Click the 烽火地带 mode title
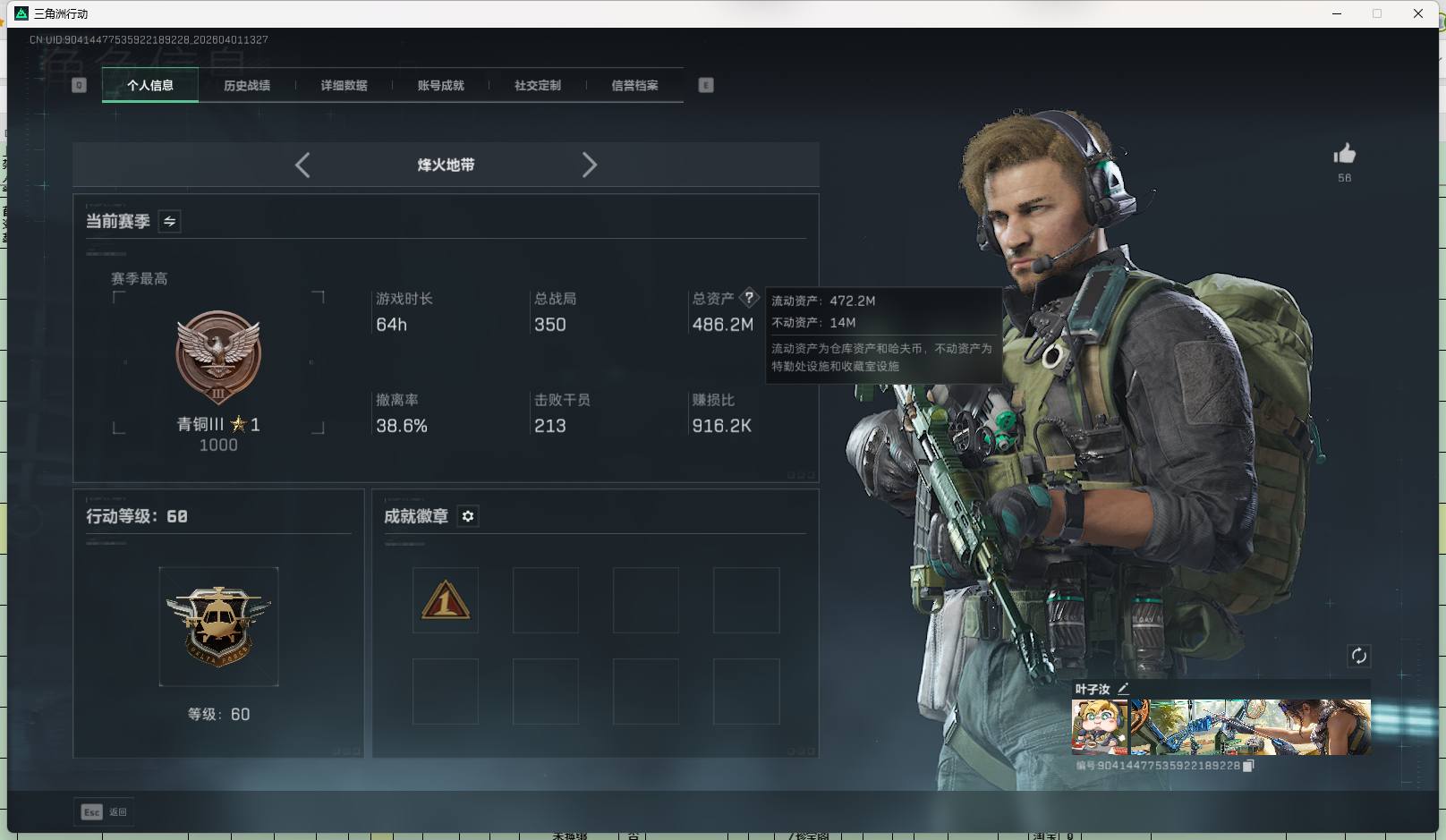1446x840 pixels. (446, 165)
